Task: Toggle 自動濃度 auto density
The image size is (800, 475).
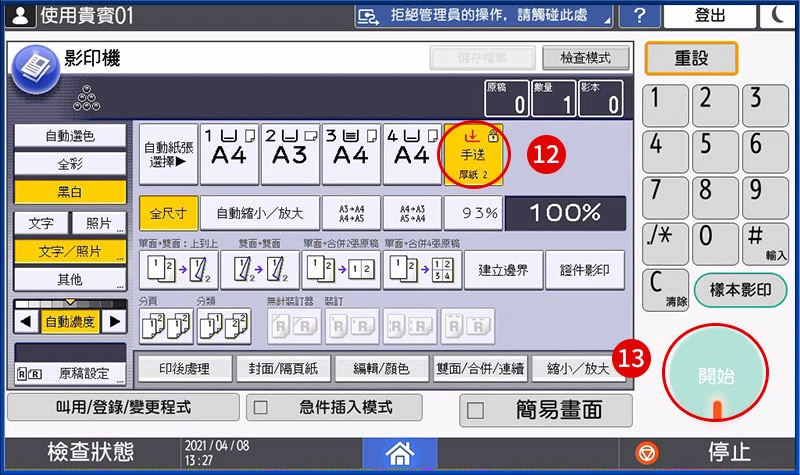Action: pos(70,321)
